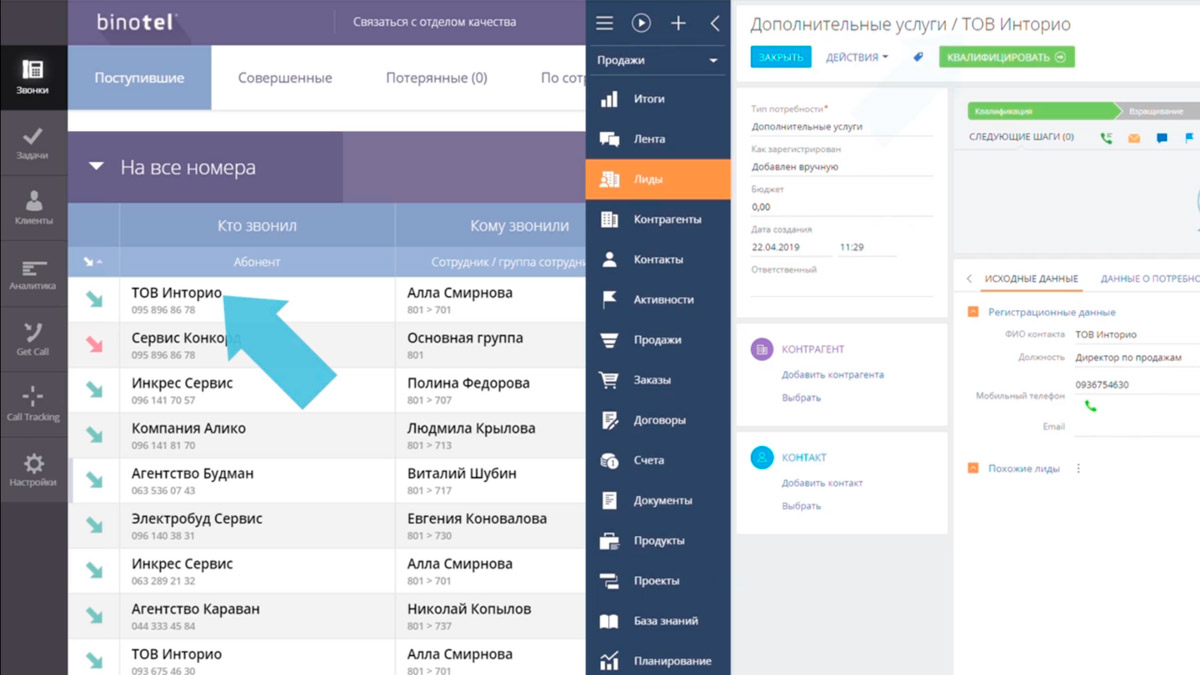This screenshot has width=1200, height=675.
Task: Click the Квалифицировать button
Action: click(1006, 57)
